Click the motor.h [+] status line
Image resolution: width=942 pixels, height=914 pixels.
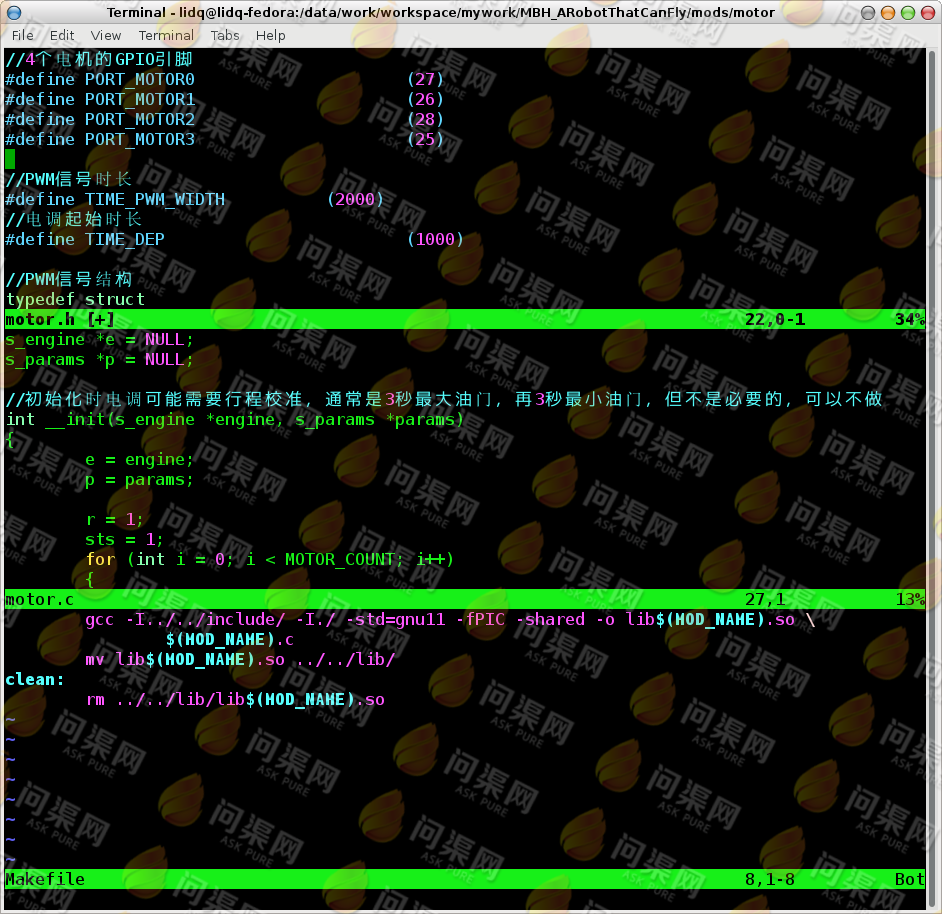point(464,319)
